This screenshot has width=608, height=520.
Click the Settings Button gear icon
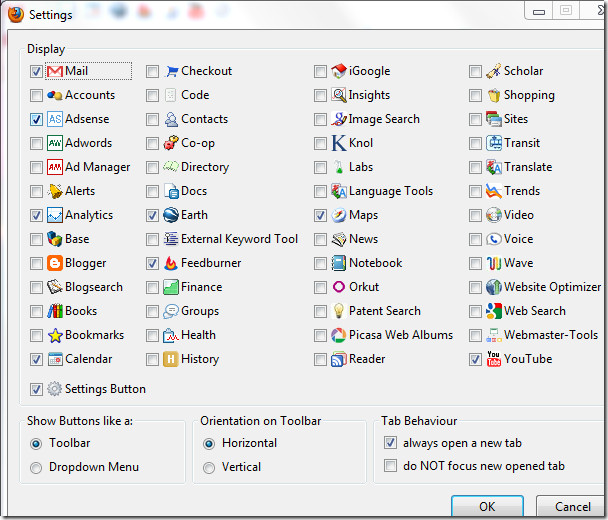pyautogui.click(x=55, y=389)
